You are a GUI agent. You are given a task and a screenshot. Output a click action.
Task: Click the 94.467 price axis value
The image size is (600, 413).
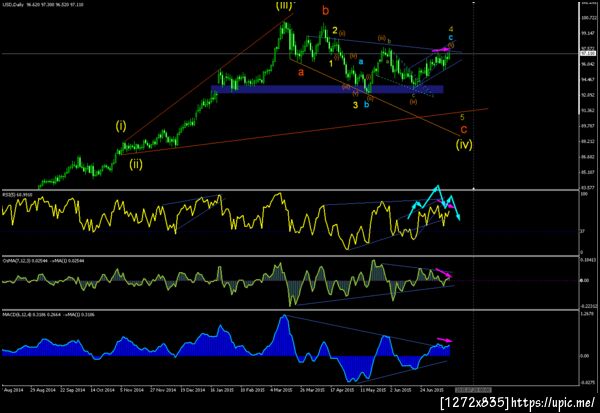(589, 80)
